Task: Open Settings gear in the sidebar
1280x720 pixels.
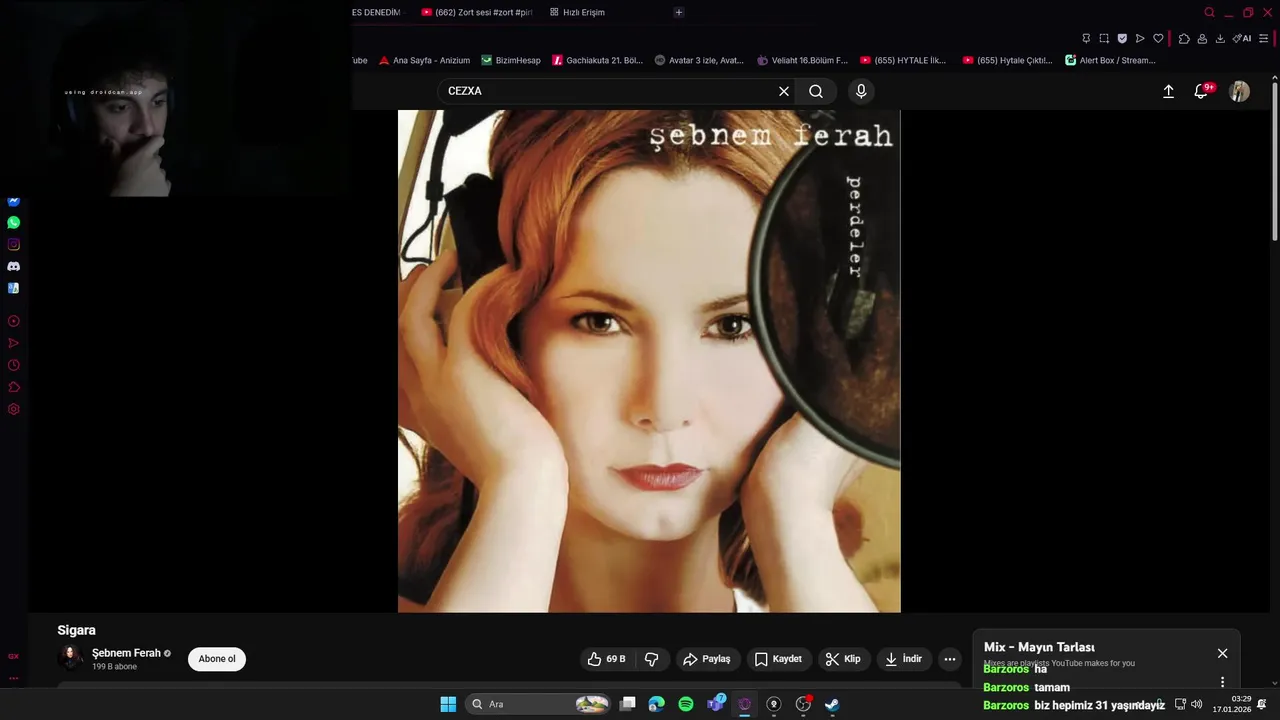Action: tap(13, 409)
